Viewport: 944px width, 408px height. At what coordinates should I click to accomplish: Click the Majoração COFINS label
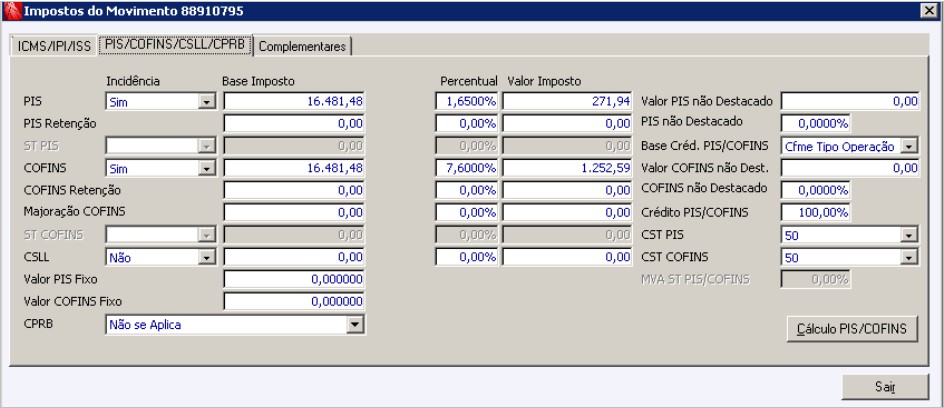pos(75,212)
